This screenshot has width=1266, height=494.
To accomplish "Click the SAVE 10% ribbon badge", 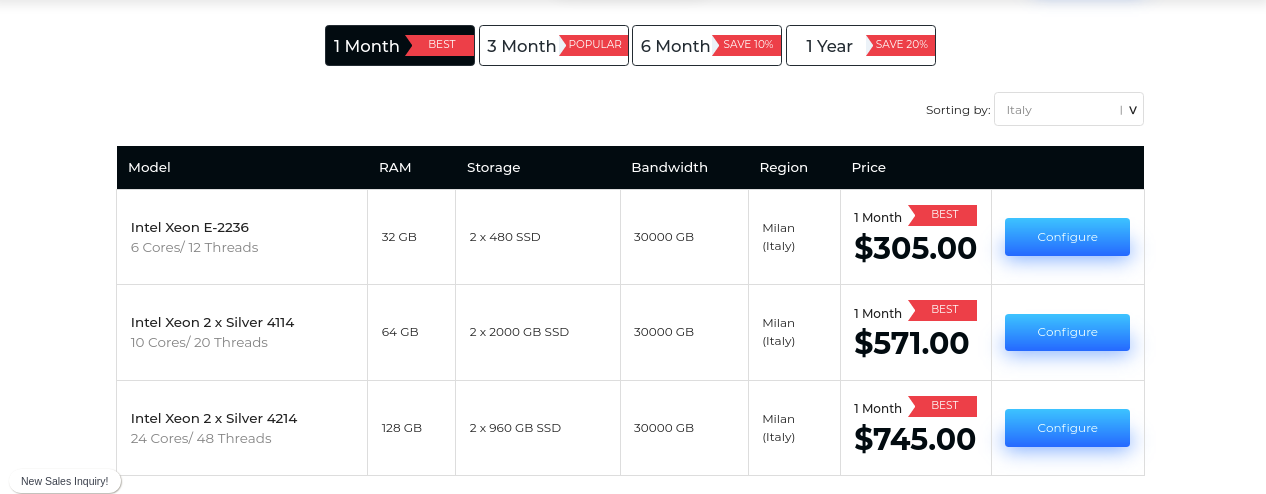I will click(x=748, y=45).
